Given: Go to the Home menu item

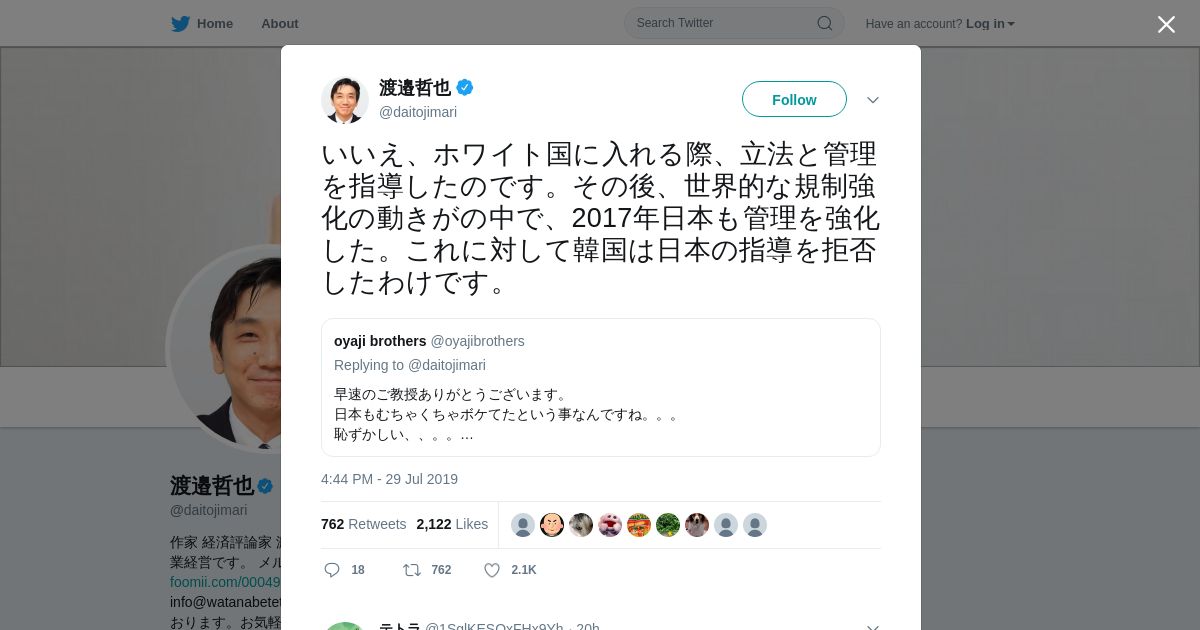Looking at the screenshot, I should click(214, 24).
